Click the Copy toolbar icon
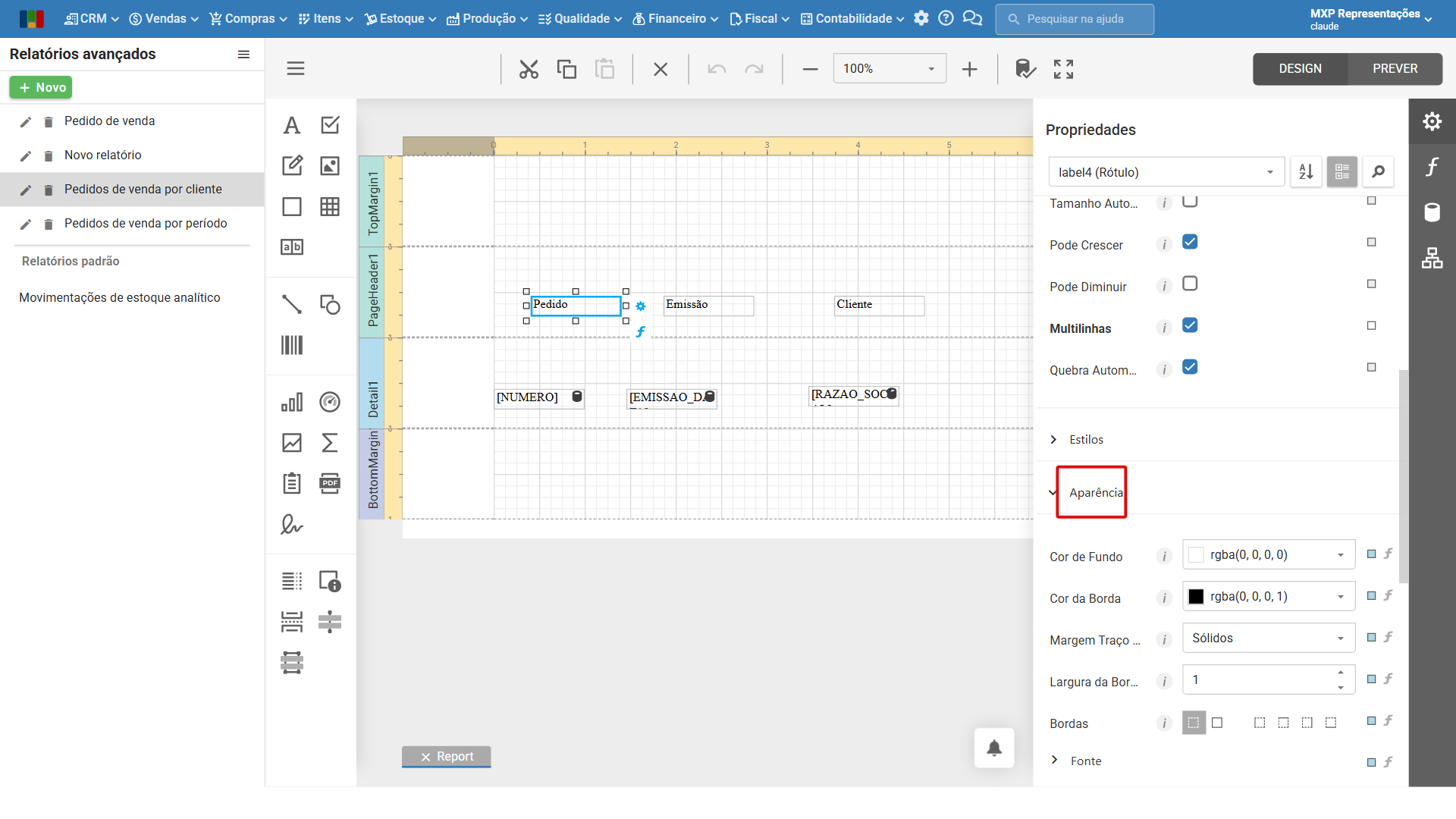Image resolution: width=1456 pixels, height=819 pixels. tap(566, 69)
